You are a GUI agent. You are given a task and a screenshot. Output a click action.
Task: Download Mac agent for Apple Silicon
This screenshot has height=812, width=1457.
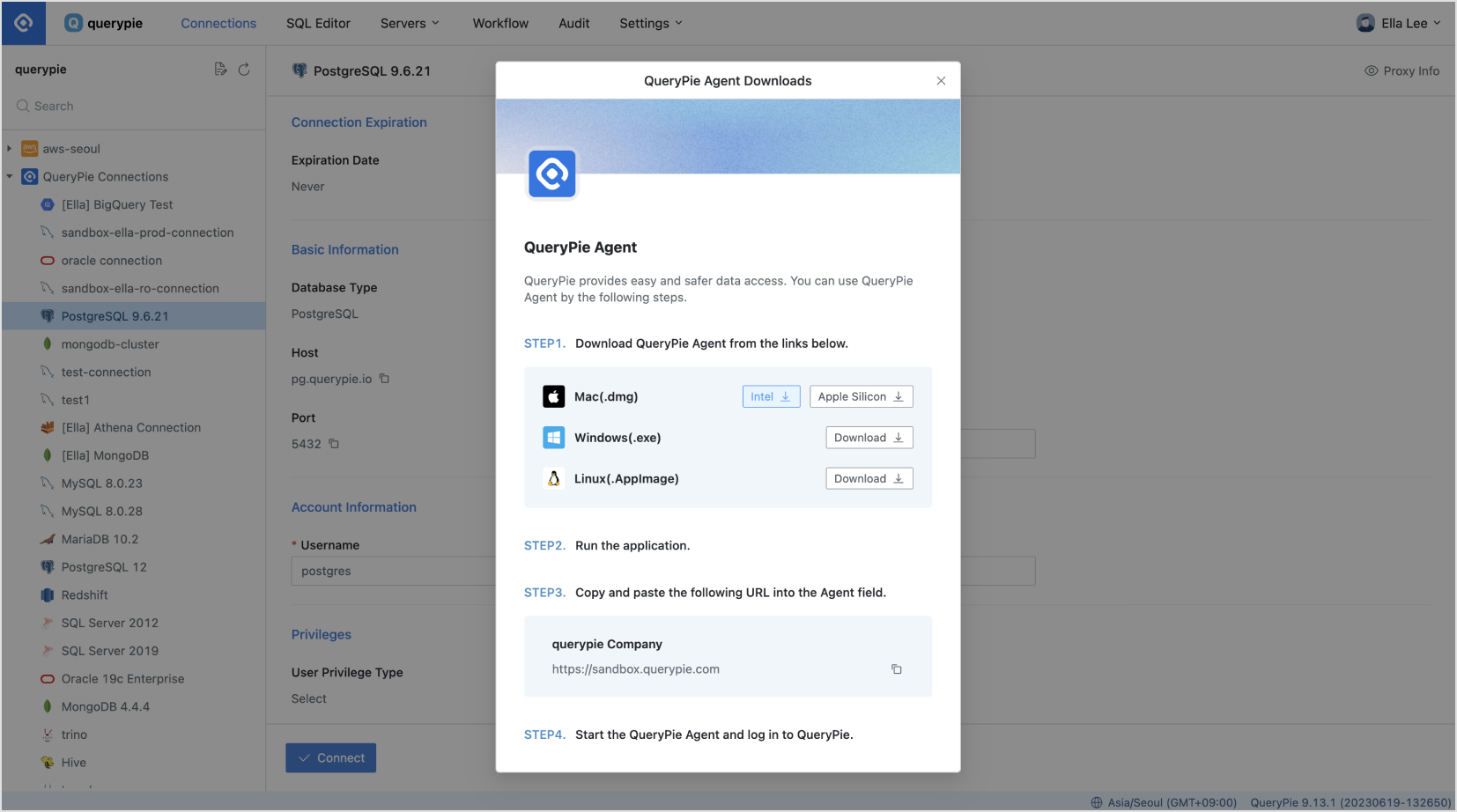coord(861,397)
